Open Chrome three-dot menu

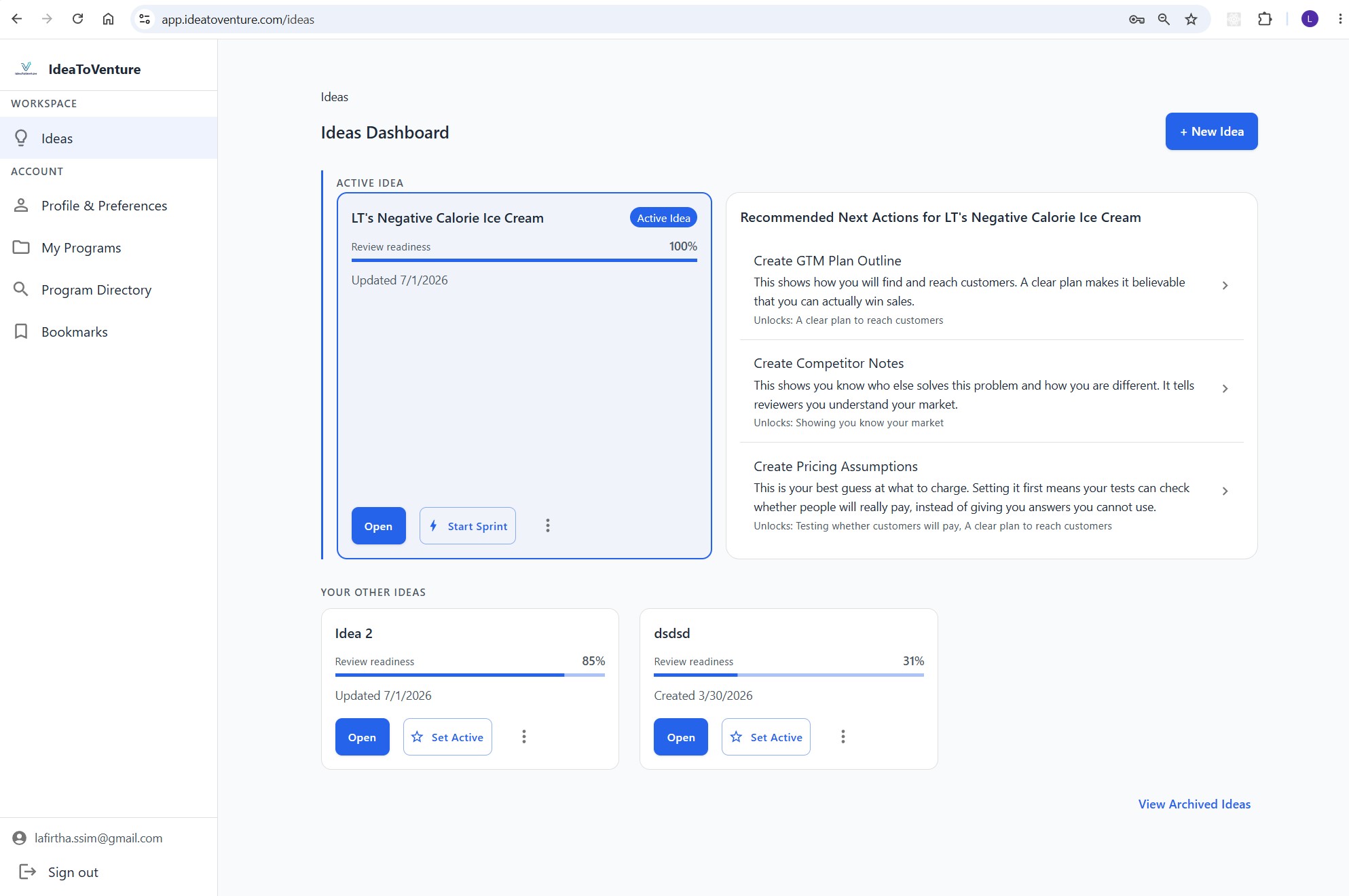pos(1339,19)
